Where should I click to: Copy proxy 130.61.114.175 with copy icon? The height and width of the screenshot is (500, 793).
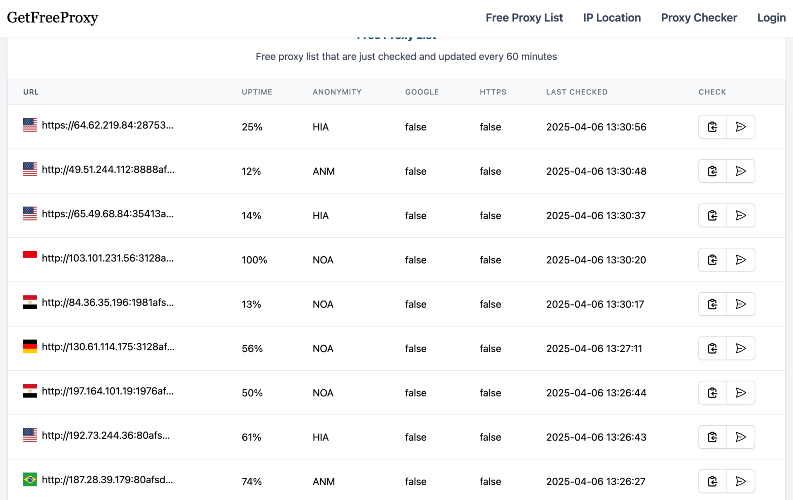point(712,348)
